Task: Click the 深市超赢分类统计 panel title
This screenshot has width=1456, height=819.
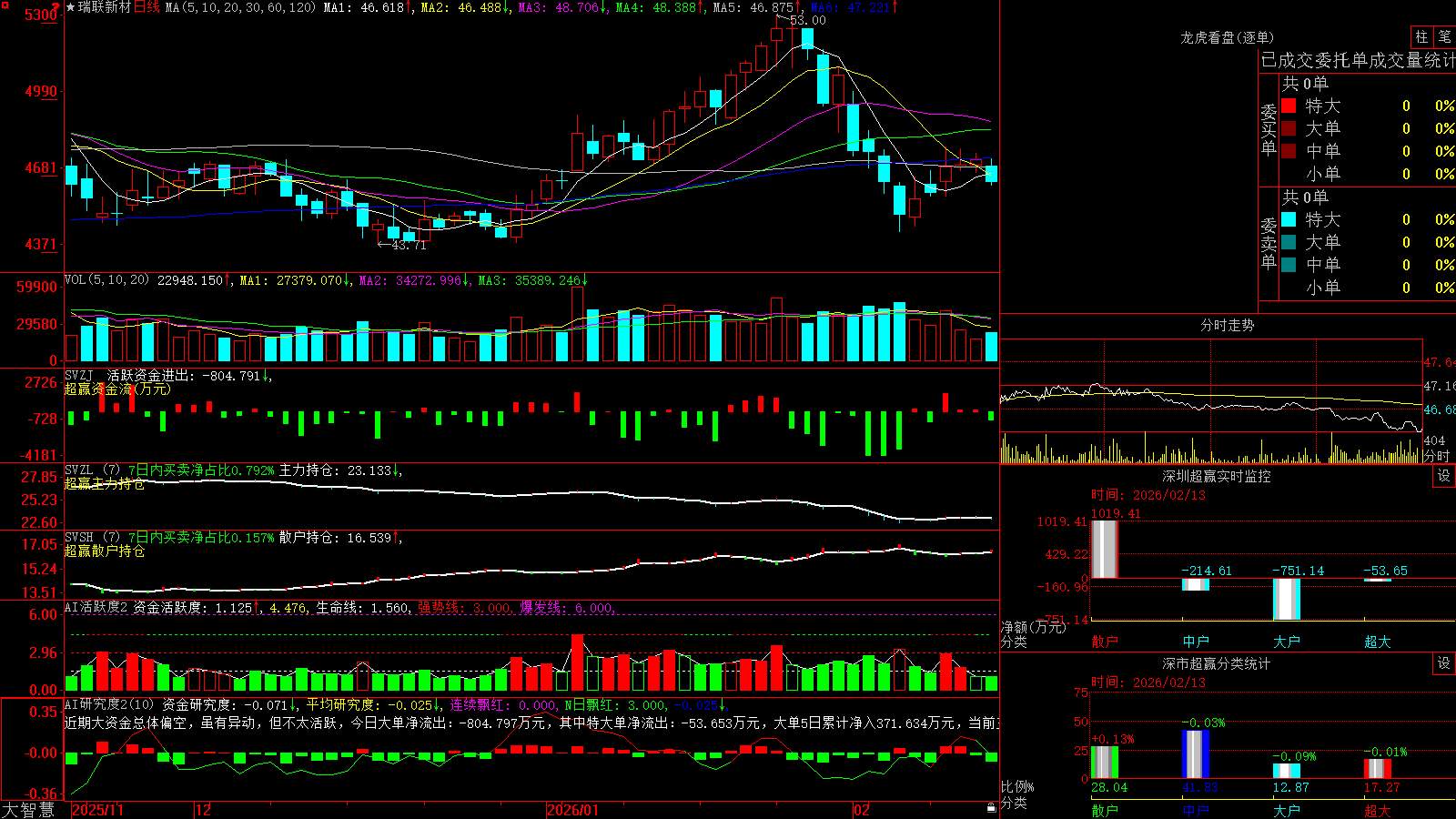Action: 1216,663
